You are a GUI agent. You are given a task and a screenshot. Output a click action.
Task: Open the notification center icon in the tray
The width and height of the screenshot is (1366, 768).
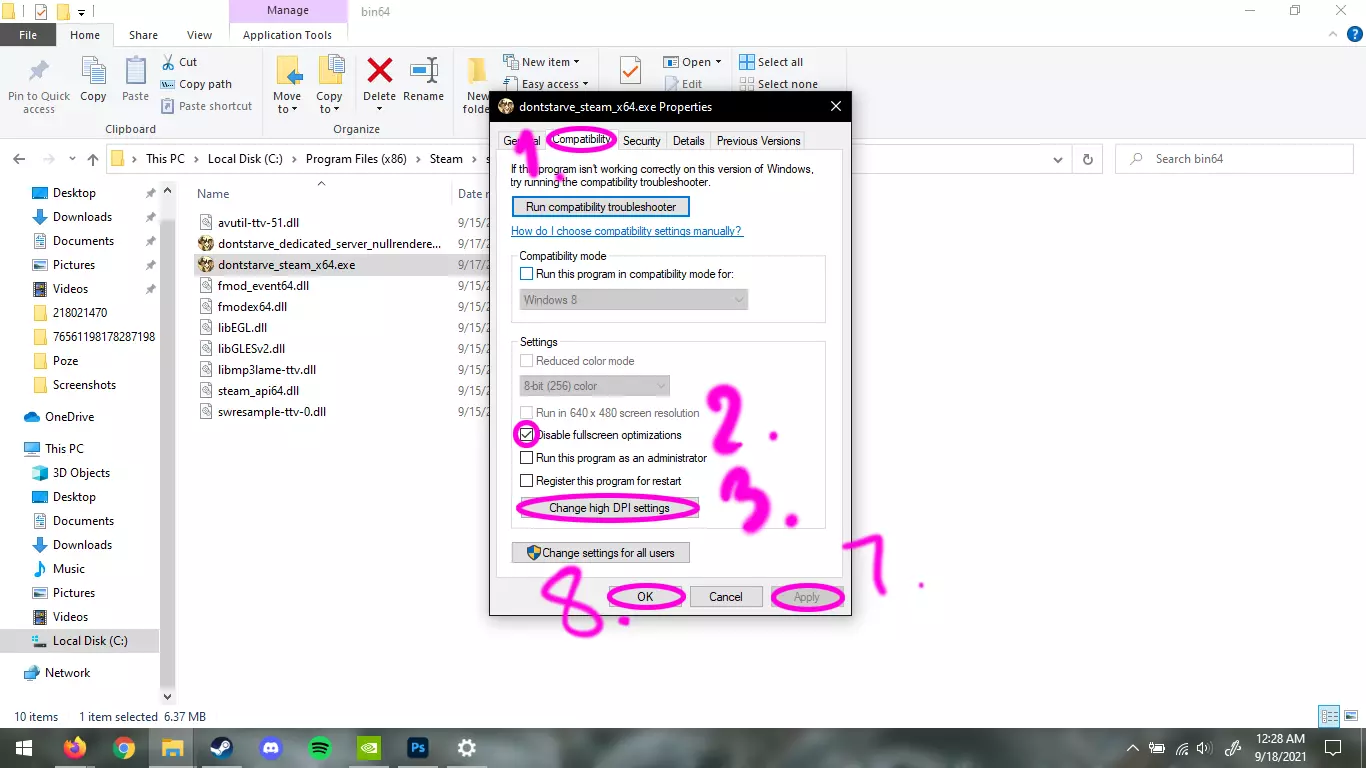[x=1332, y=748]
